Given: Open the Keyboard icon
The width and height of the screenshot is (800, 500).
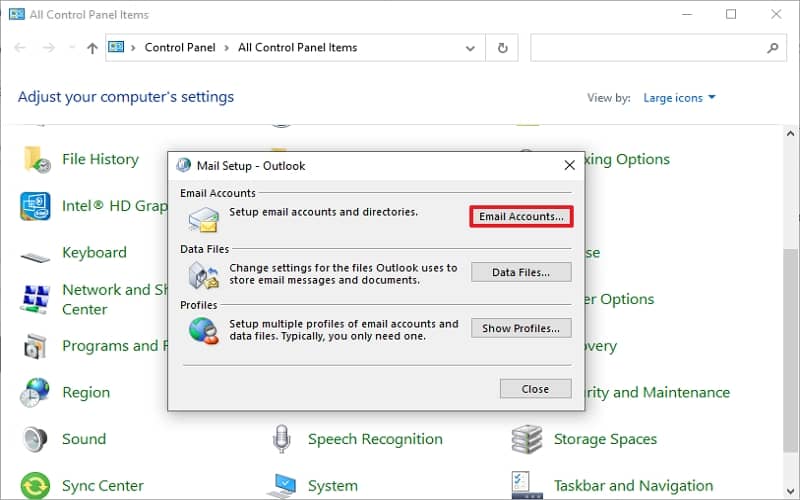Looking at the screenshot, I should point(35,256).
